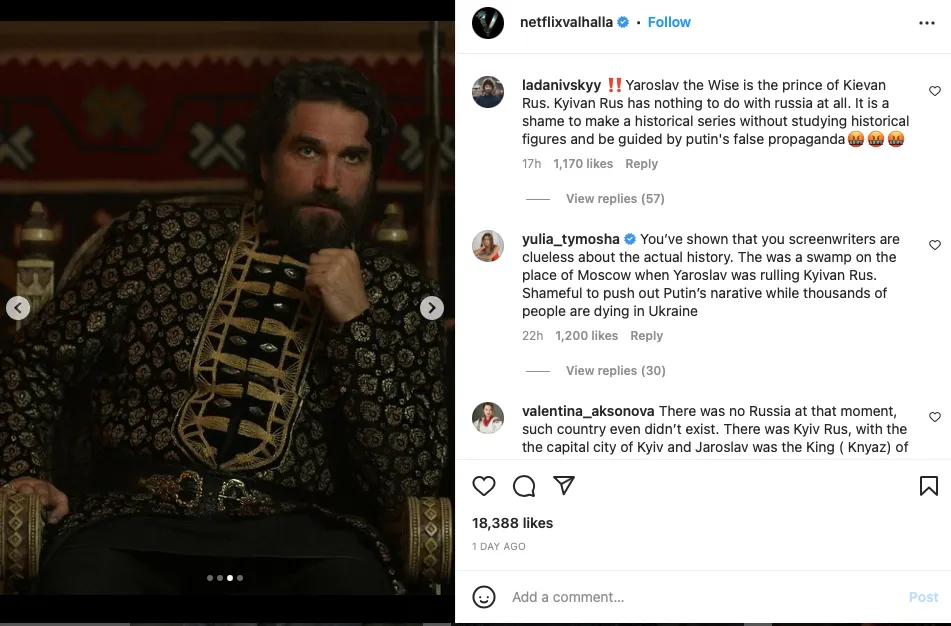The height and width of the screenshot is (626, 951).
Task: Like yulia_tymosha's comment
Action: (935, 245)
